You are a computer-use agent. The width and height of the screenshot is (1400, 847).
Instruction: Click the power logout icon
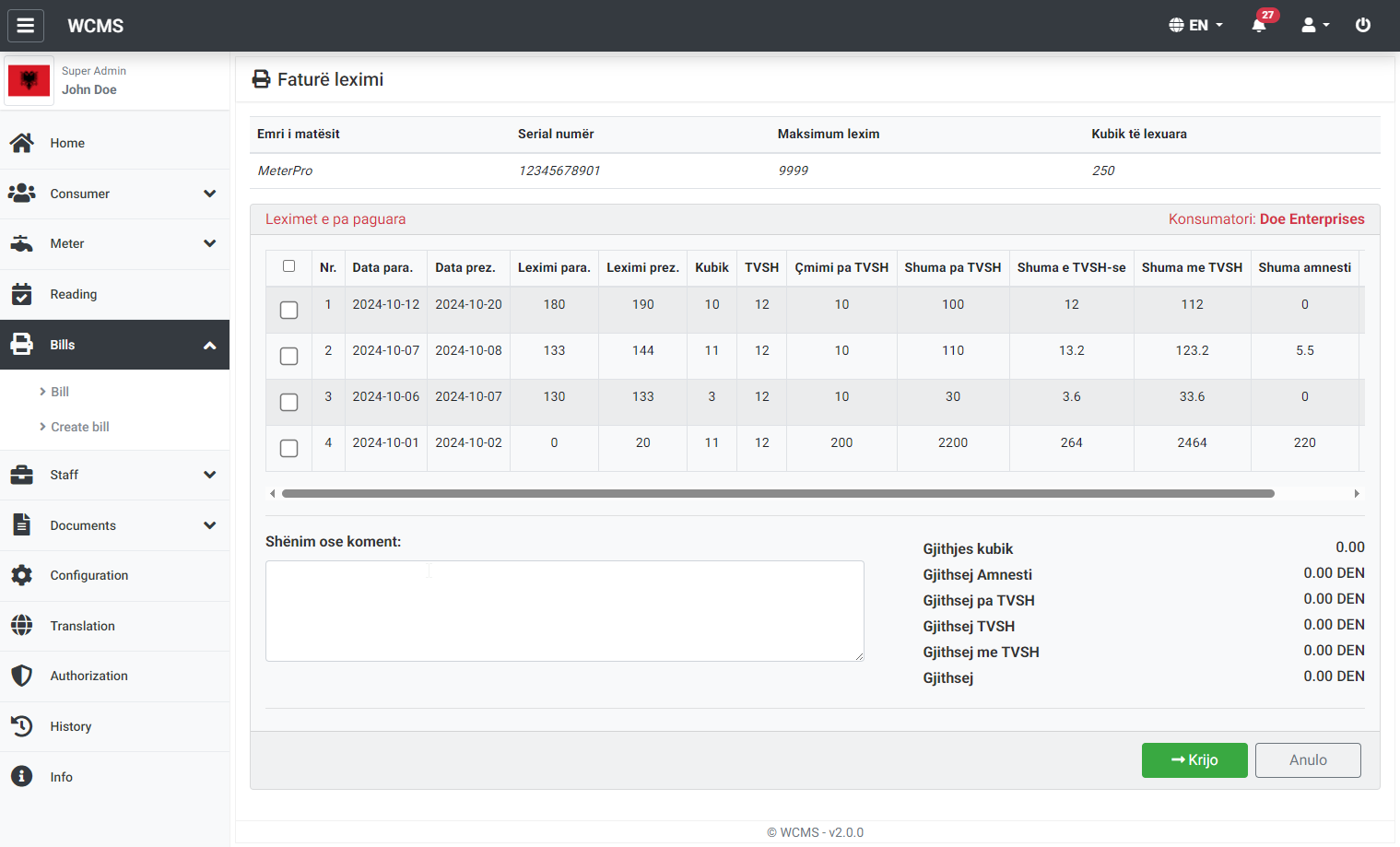(1363, 26)
